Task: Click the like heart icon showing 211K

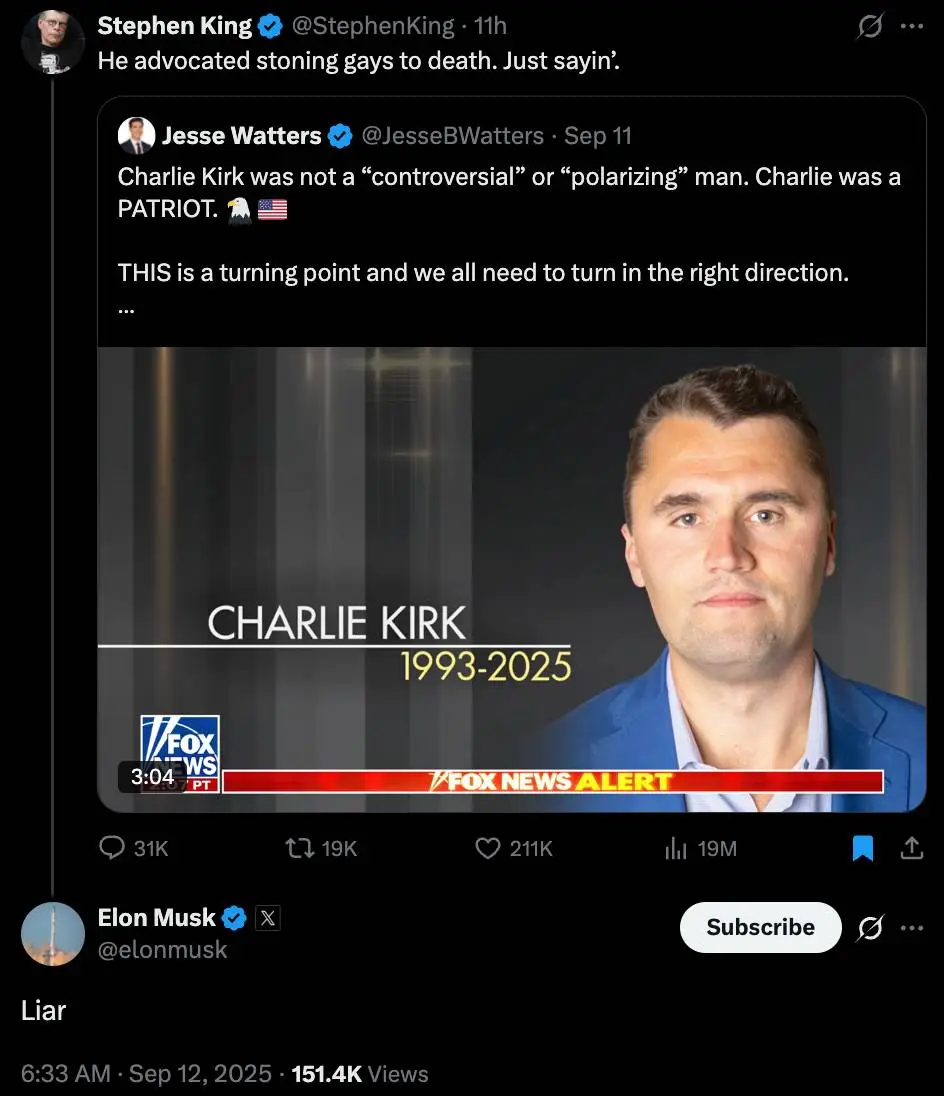Action: (x=487, y=848)
